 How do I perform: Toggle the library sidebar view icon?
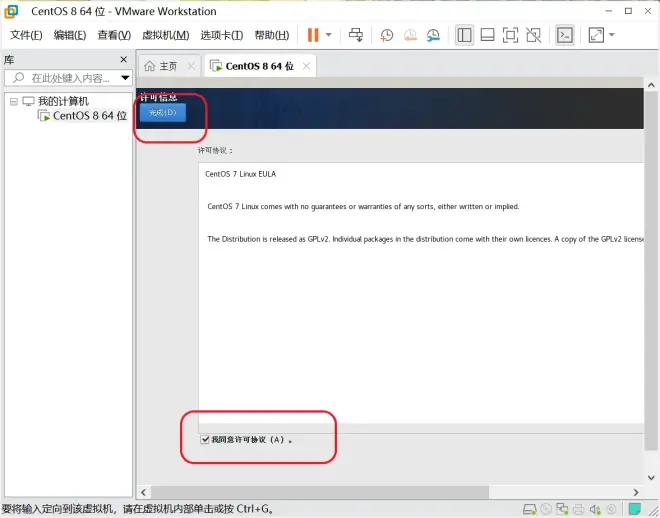pos(464,35)
